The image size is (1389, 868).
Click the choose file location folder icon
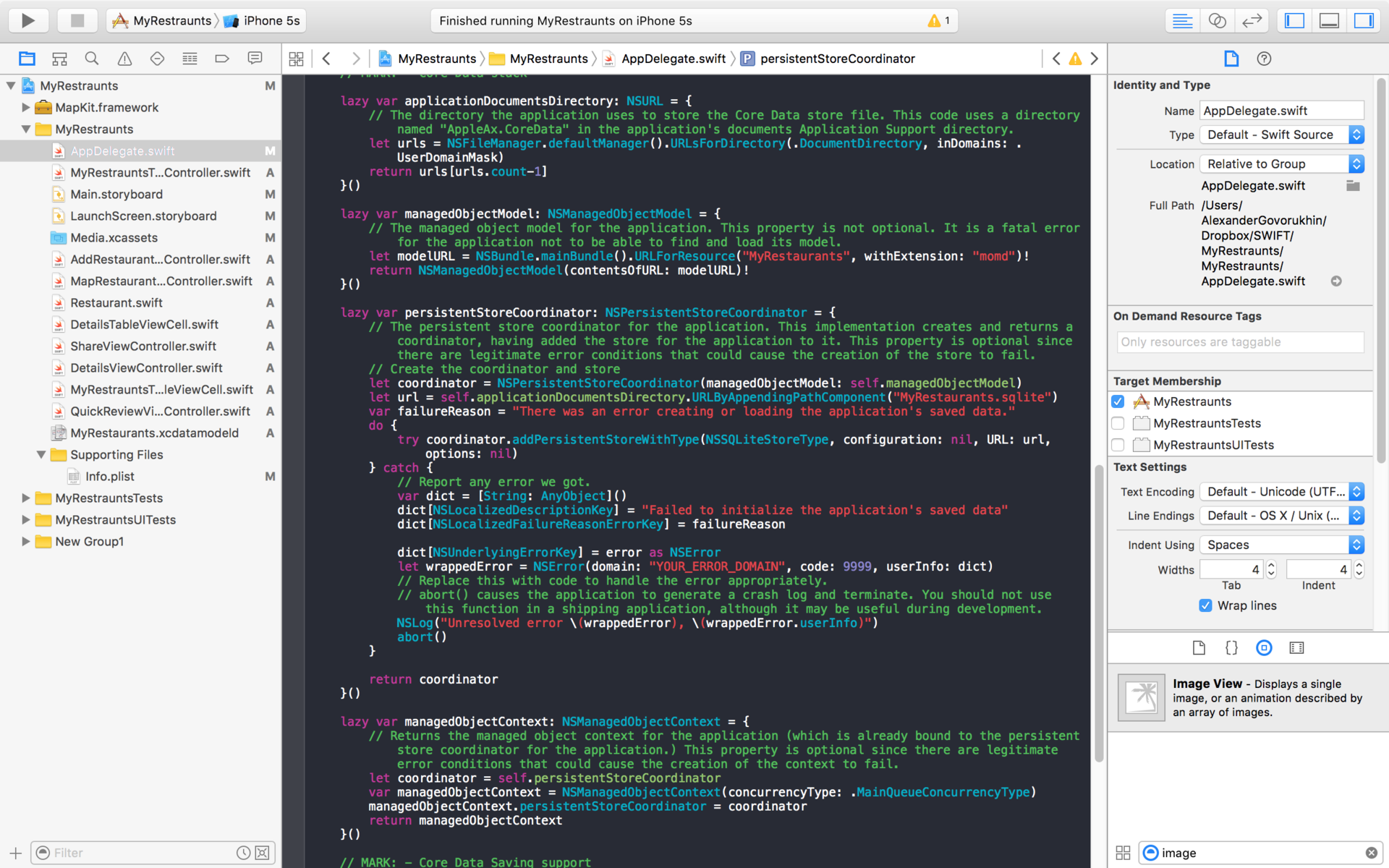tap(1353, 186)
